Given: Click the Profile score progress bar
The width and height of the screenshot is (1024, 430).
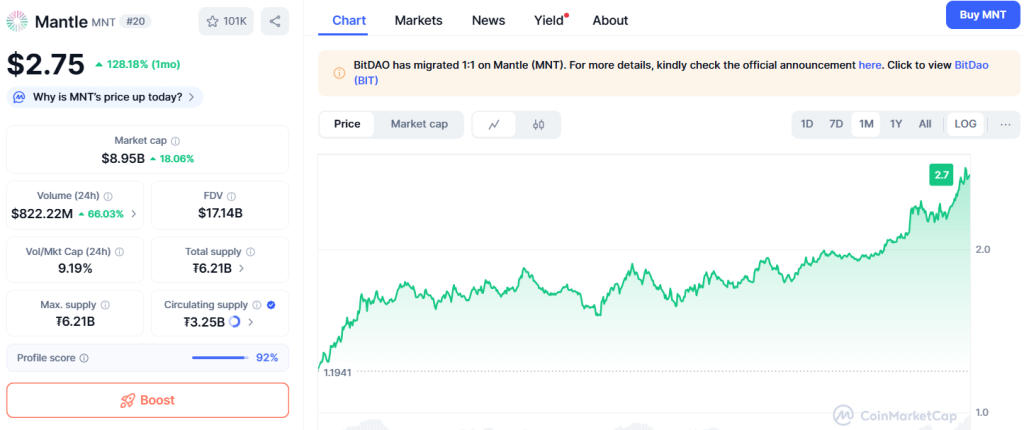Looking at the screenshot, I should coord(219,358).
